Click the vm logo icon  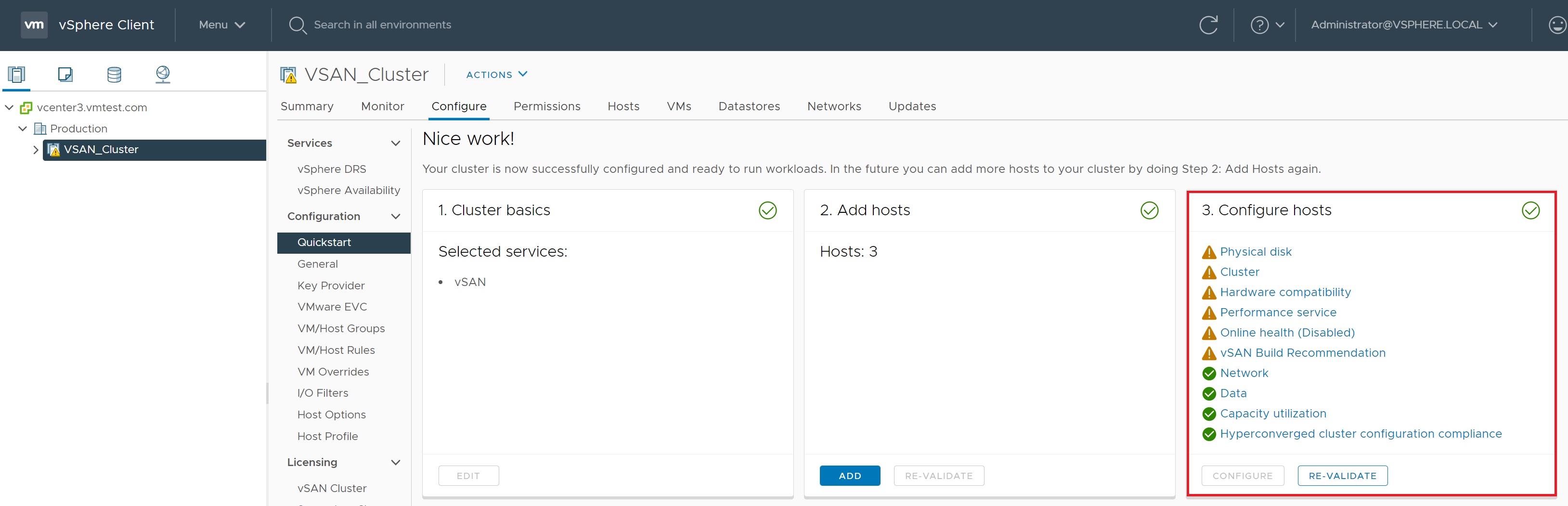coord(34,25)
